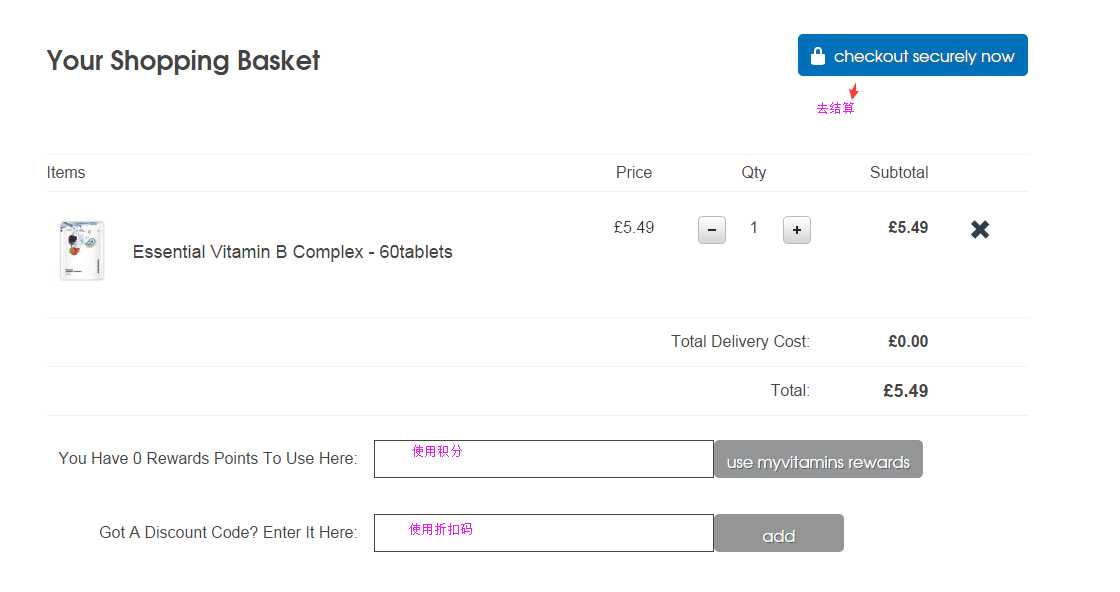Focus the rewards points input field

pos(544,459)
